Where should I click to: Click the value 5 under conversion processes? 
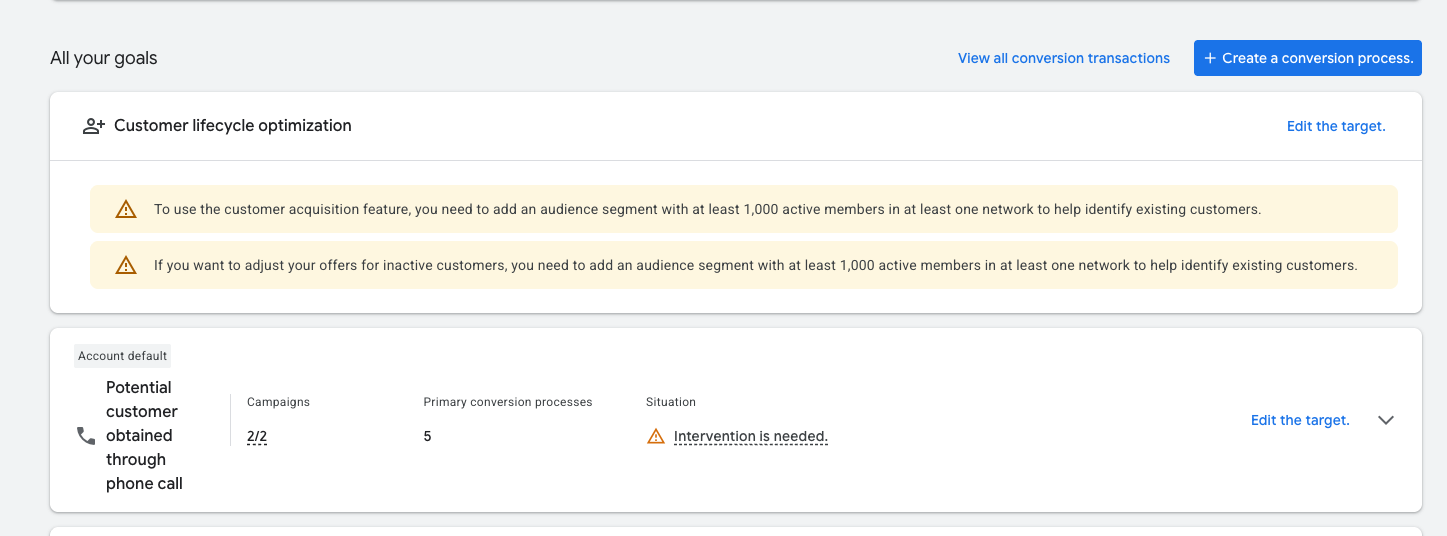pos(427,436)
